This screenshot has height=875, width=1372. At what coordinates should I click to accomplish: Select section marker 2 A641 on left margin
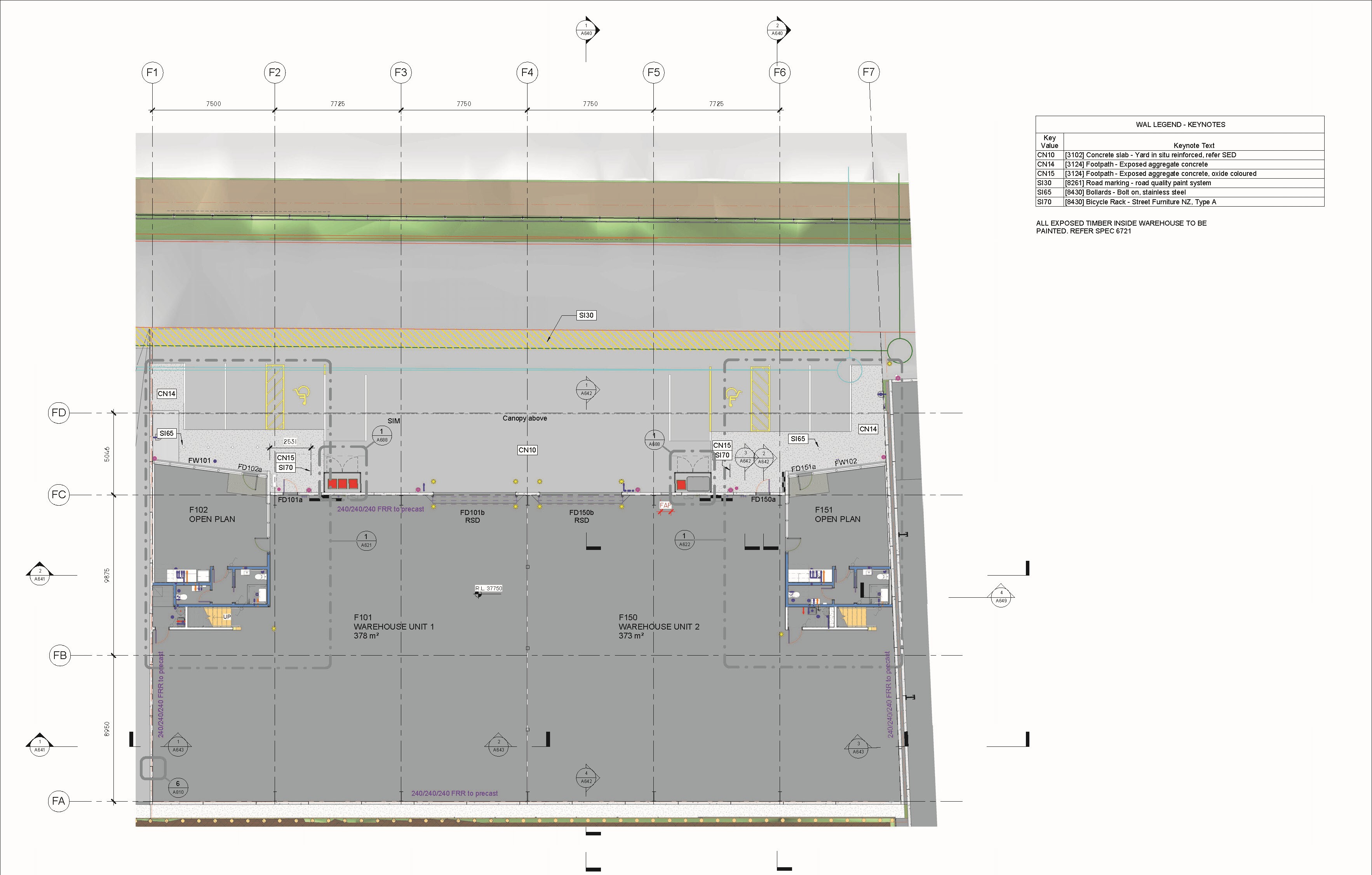coord(39,574)
